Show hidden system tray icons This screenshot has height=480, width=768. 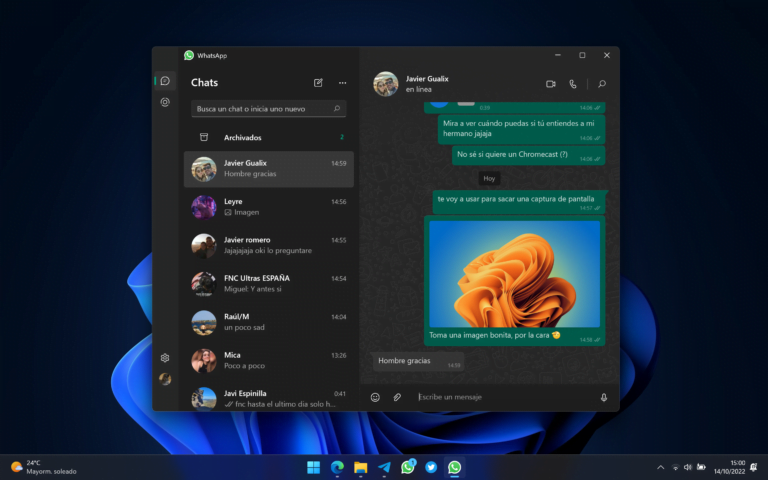click(x=660, y=467)
